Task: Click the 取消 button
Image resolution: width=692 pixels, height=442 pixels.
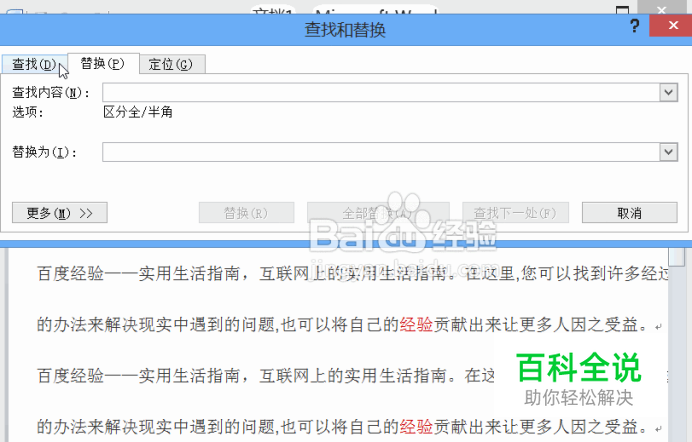Action: 629,213
